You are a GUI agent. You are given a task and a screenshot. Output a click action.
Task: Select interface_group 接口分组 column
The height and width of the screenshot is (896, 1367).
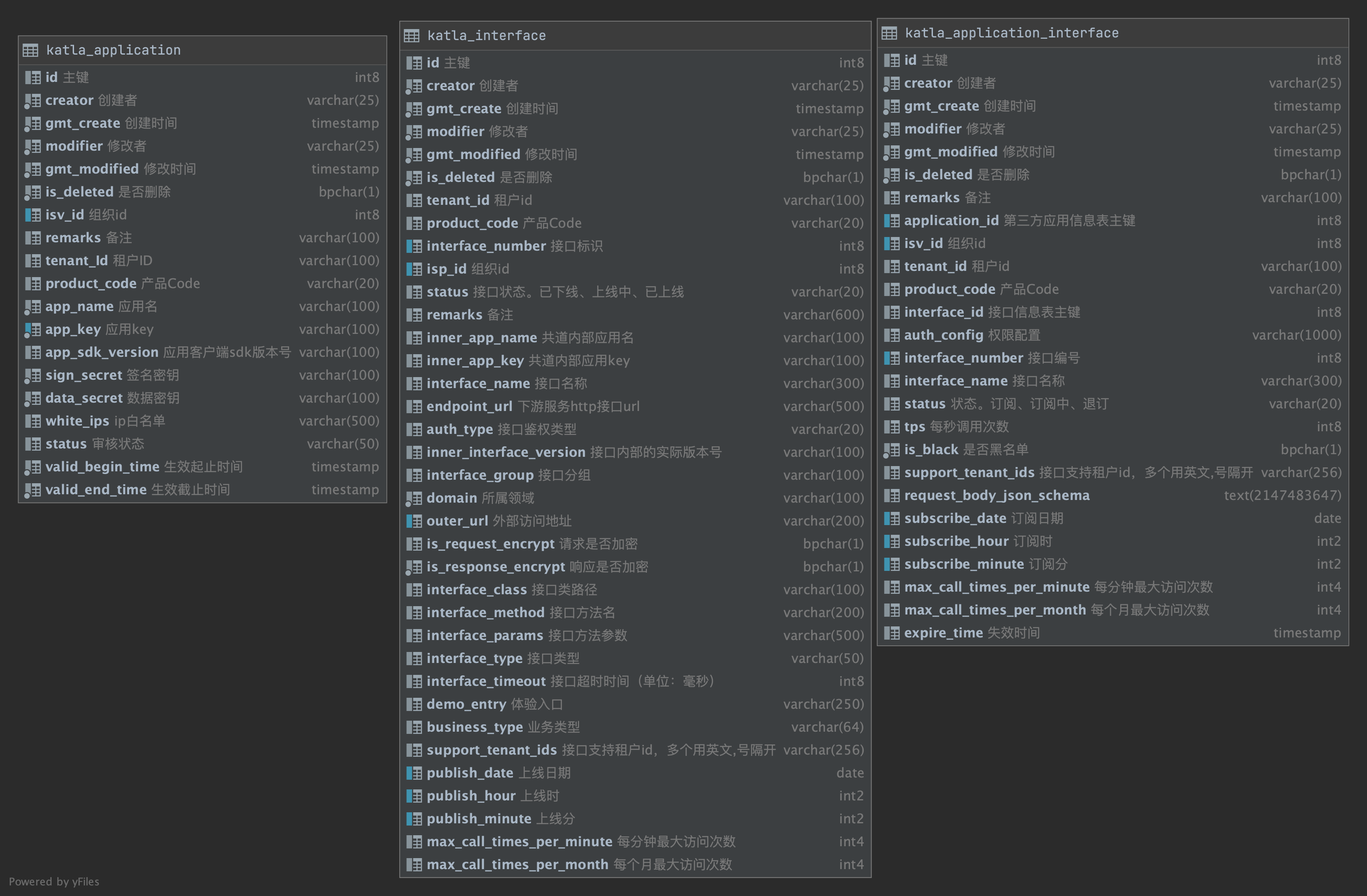[635, 475]
